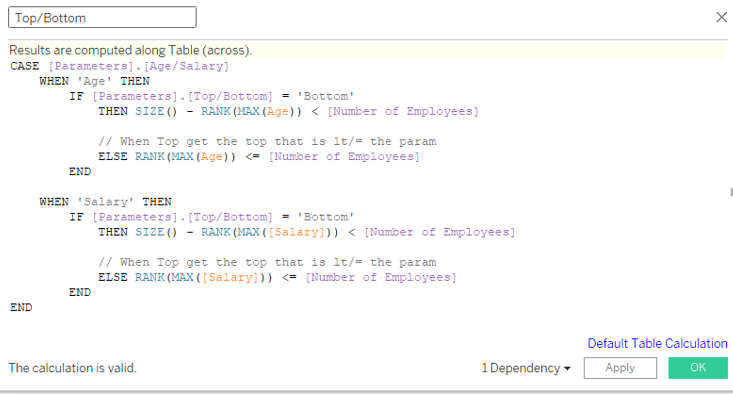The image size is (733, 394).
Task: Click the second '// When Top get the top' comment
Action: click(267, 262)
